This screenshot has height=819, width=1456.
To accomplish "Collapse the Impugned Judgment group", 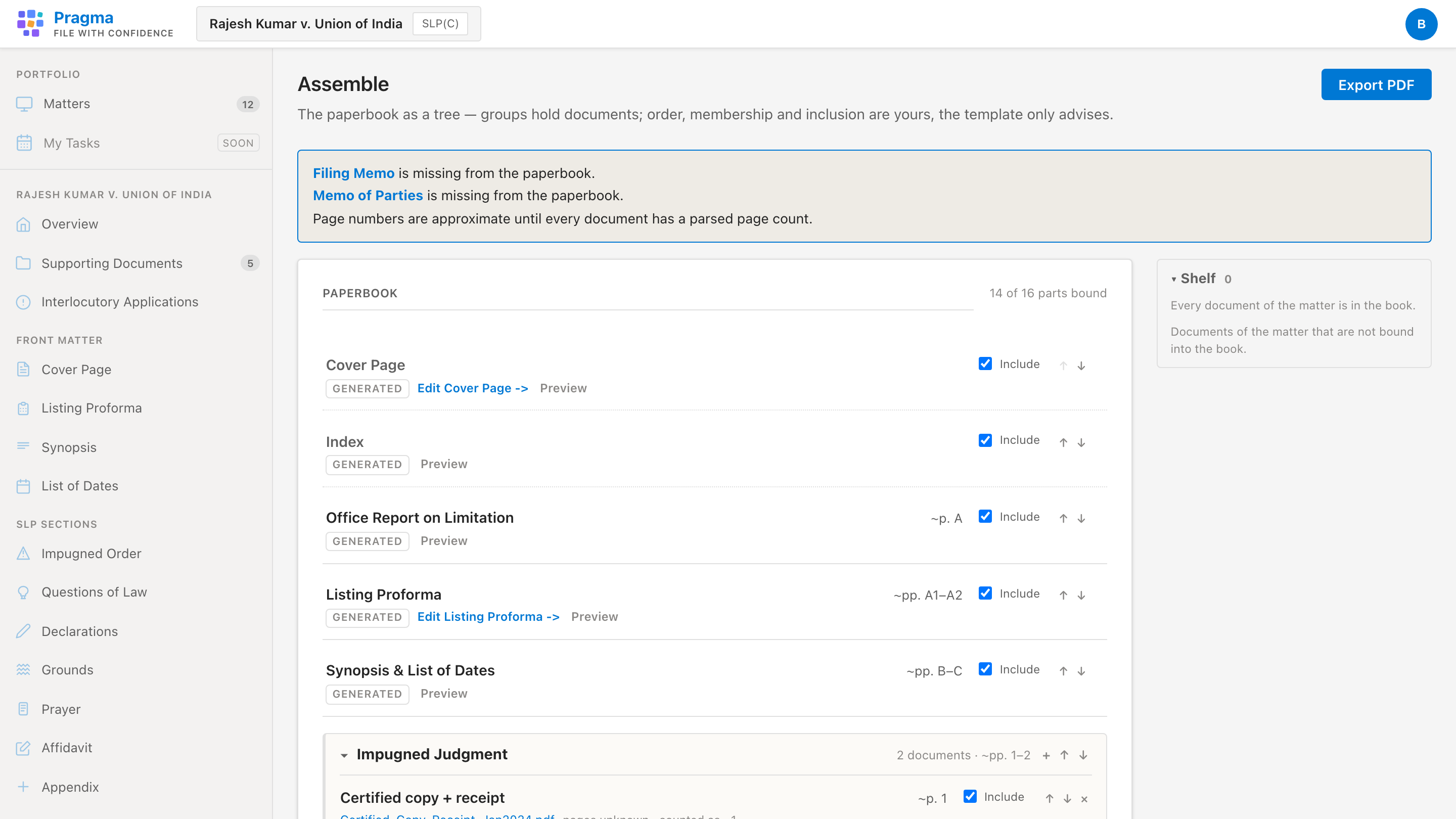I will pos(344,755).
